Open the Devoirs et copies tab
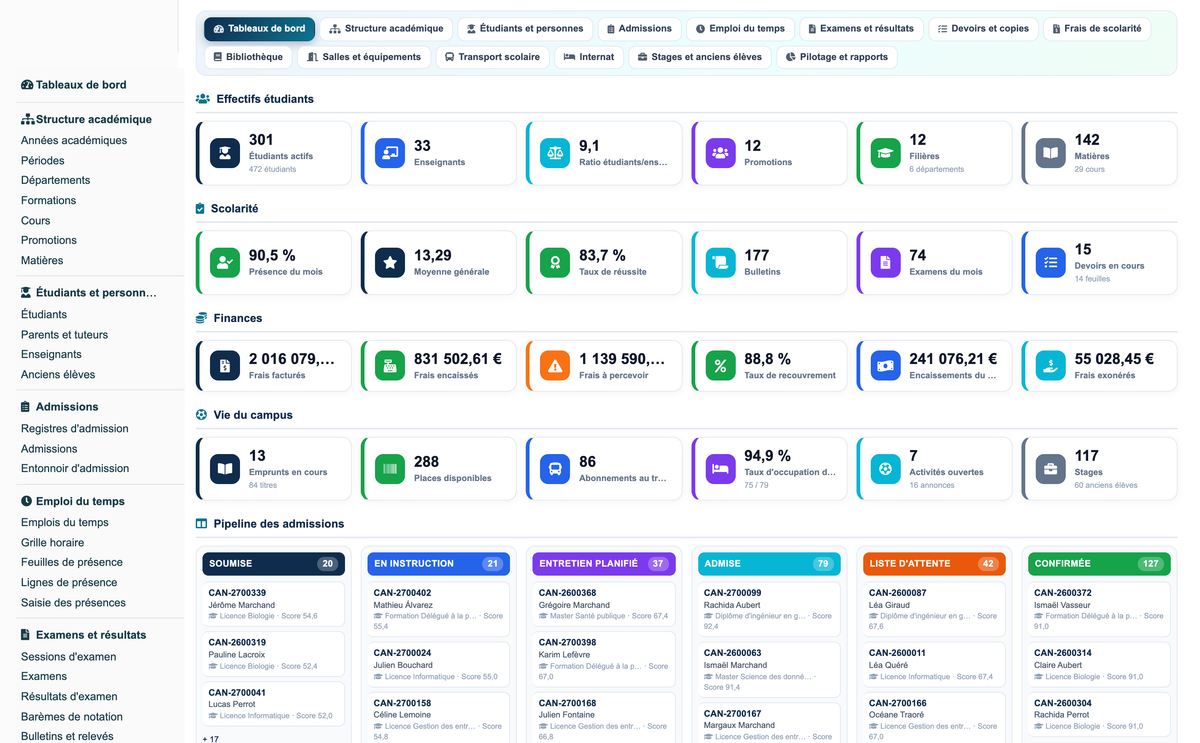Viewport: 1200px width, 743px height. pos(984,29)
